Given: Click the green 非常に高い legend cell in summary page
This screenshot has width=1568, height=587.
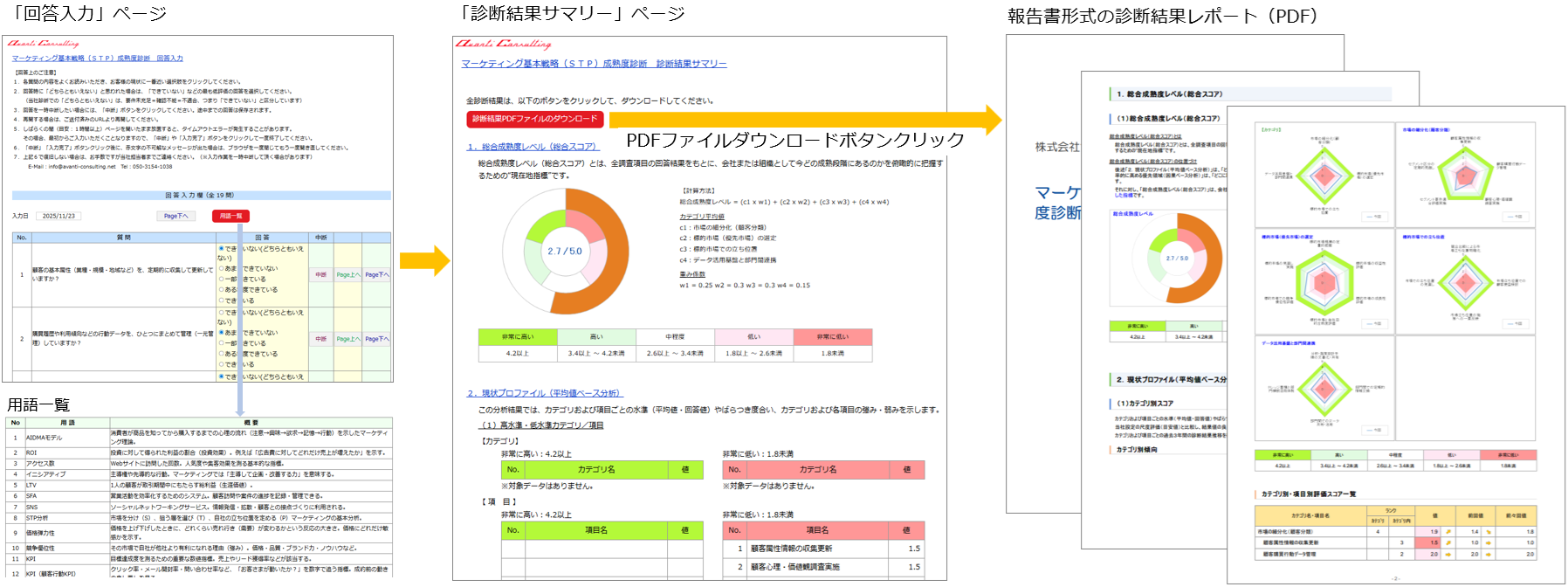Looking at the screenshot, I should pyautogui.click(x=518, y=337).
